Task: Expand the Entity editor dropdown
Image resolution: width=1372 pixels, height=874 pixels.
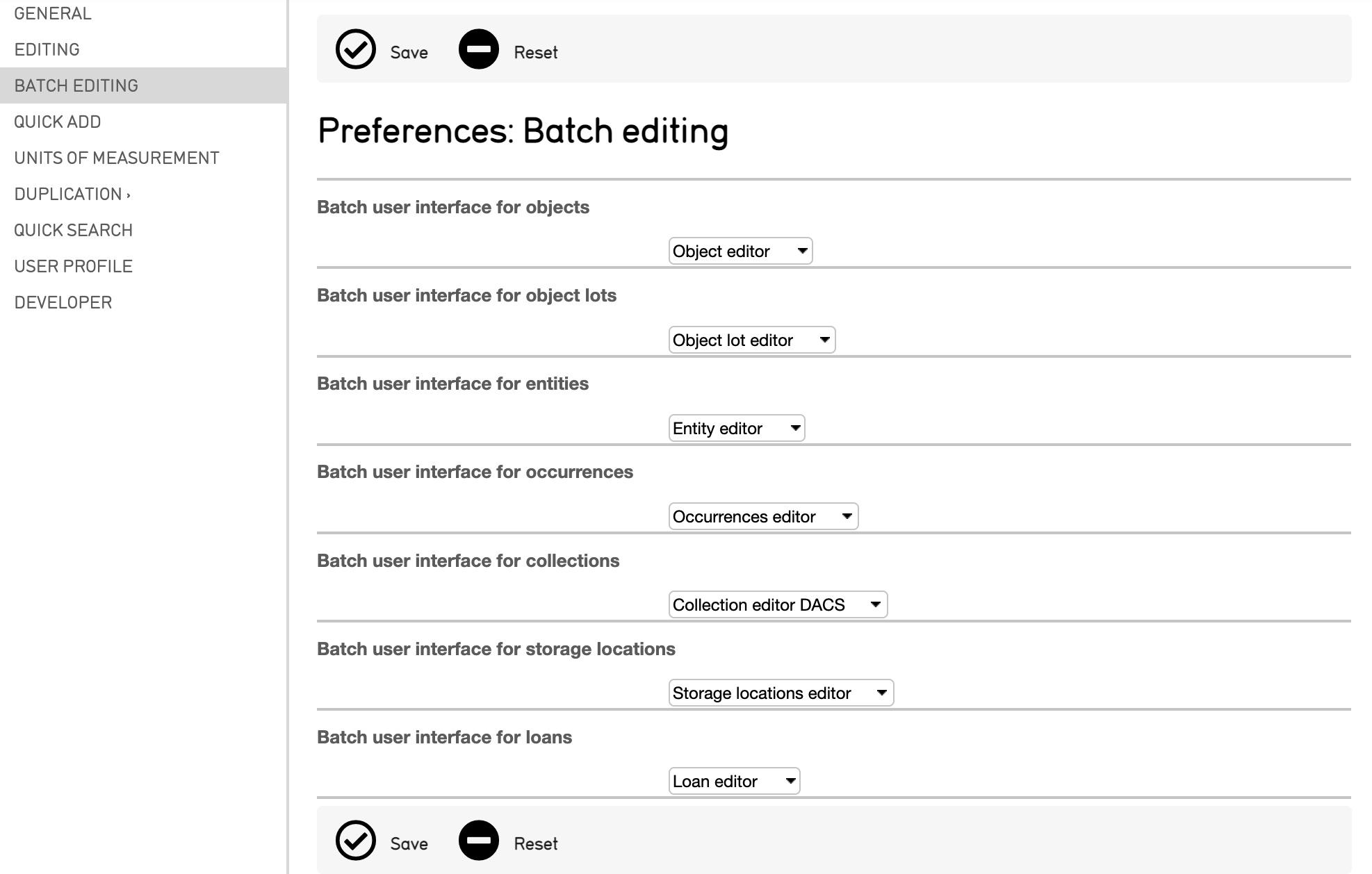Action: tap(736, 428)
